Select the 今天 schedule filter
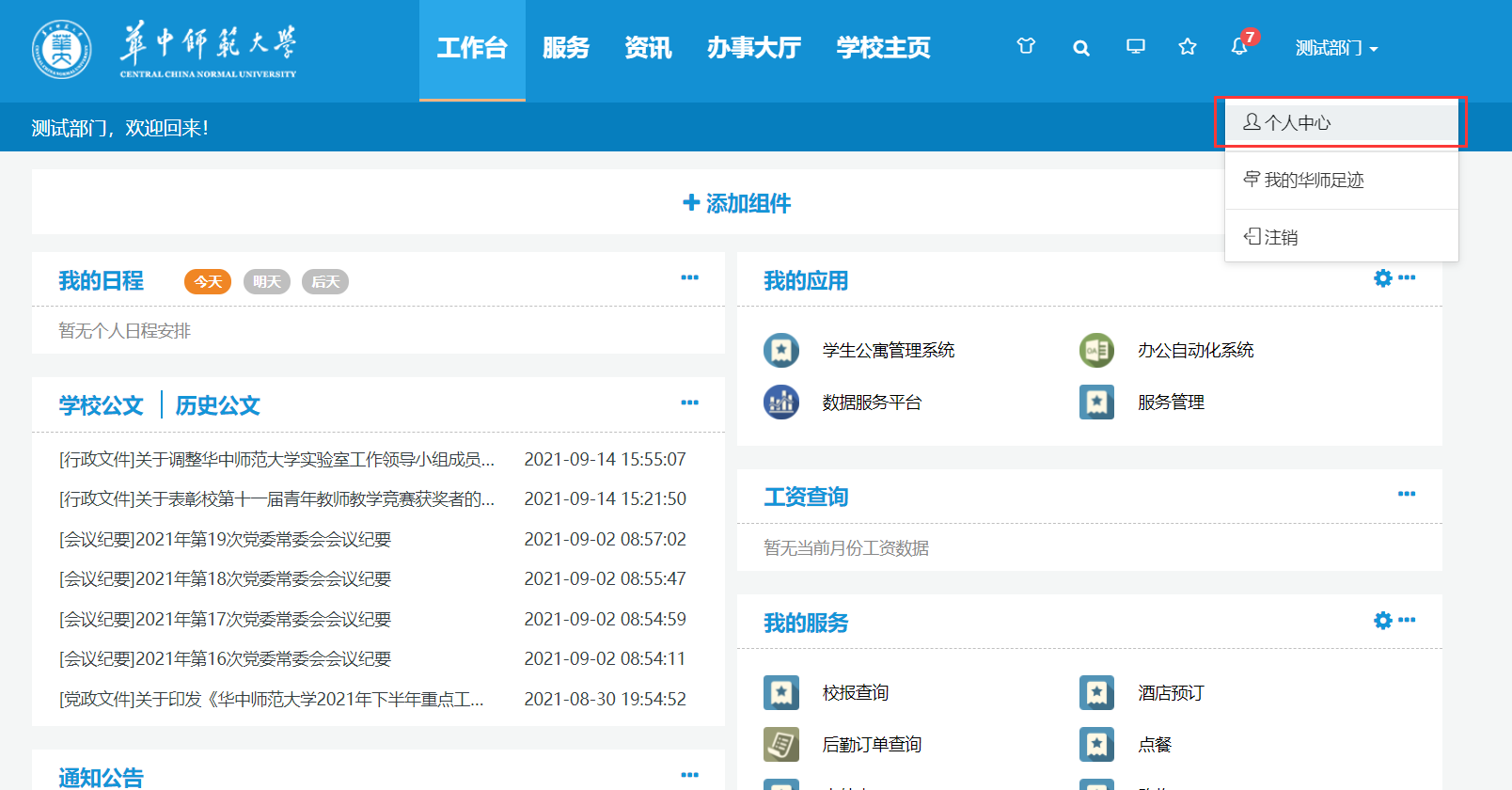 [208, 282]
